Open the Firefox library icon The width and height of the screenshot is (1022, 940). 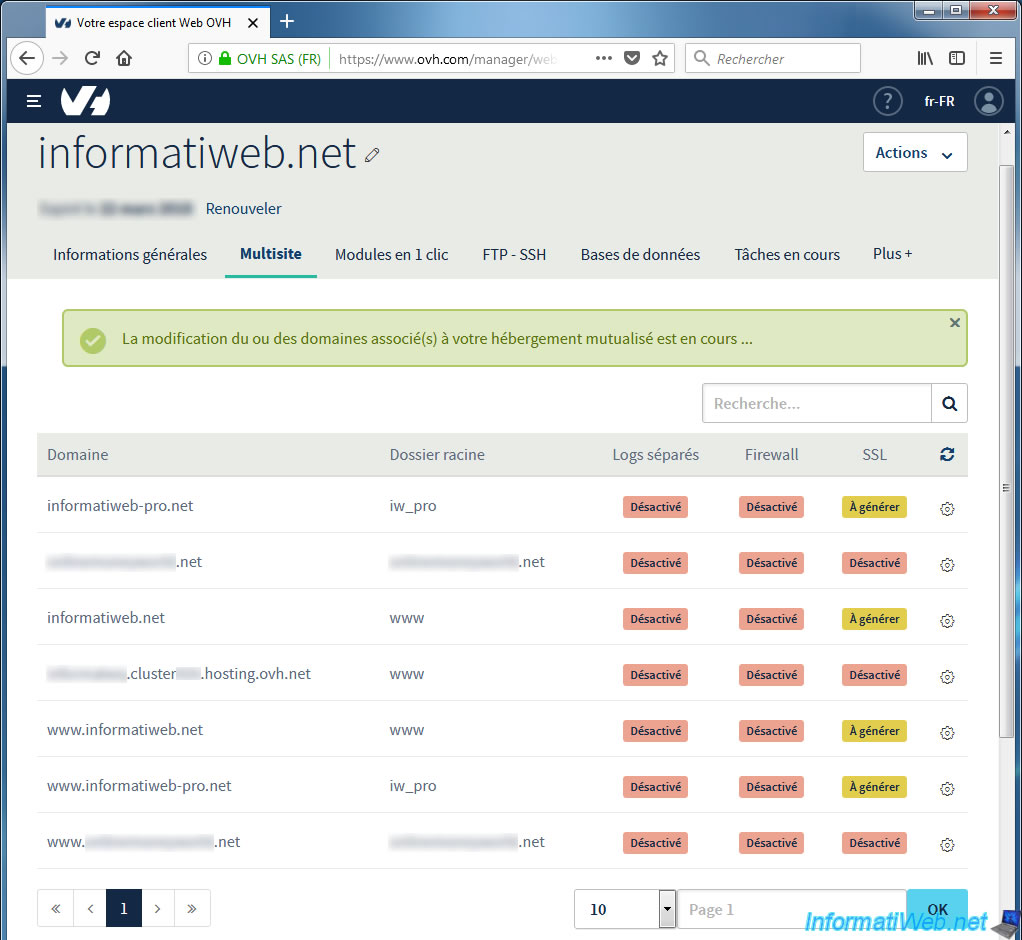click(x=925, y=58)
